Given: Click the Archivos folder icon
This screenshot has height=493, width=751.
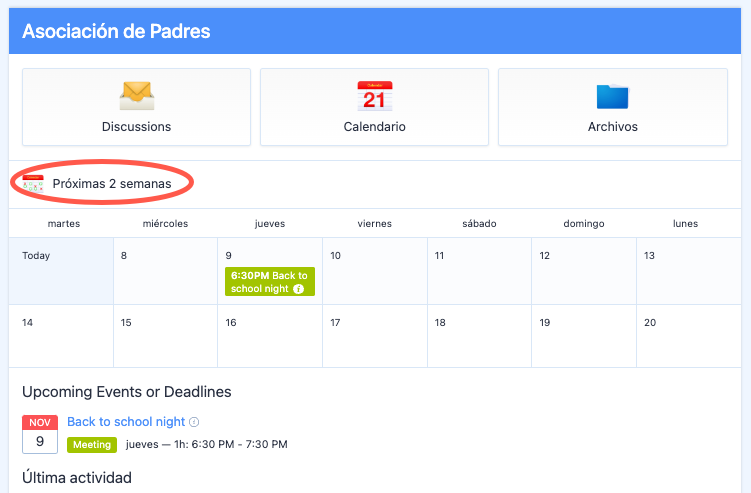Looking at the screenshot, I should tap(612, 96).
